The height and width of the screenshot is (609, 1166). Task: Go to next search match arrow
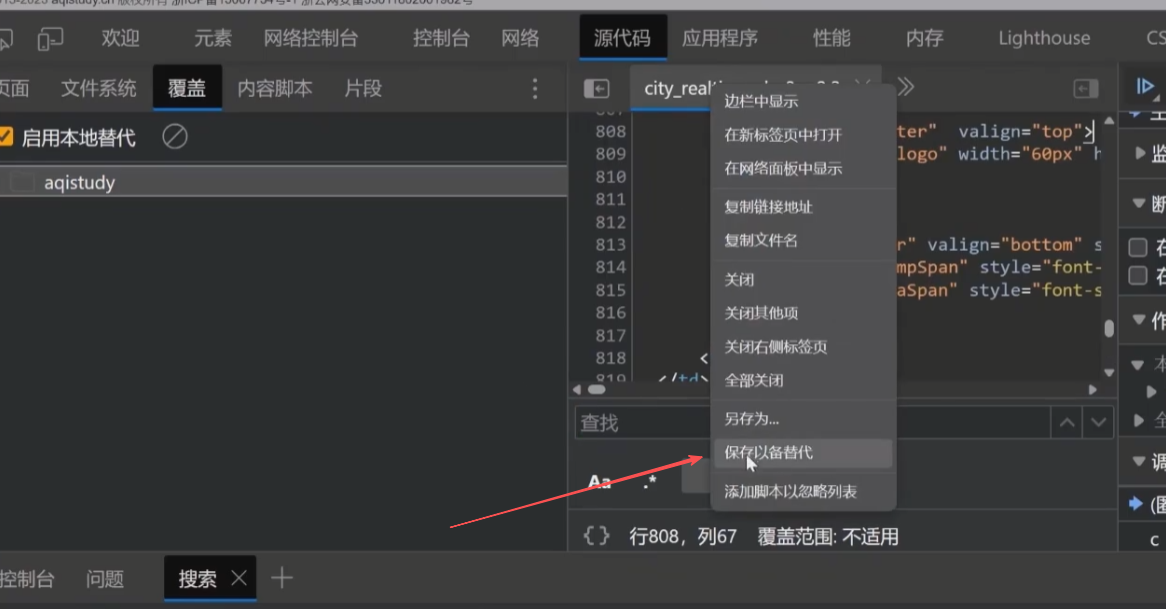1098,422
